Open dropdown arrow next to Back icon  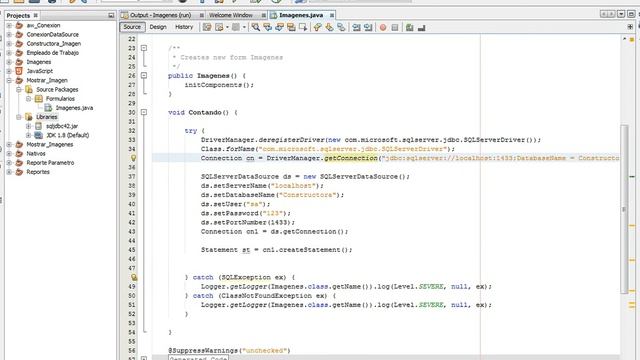click(227, 27)
